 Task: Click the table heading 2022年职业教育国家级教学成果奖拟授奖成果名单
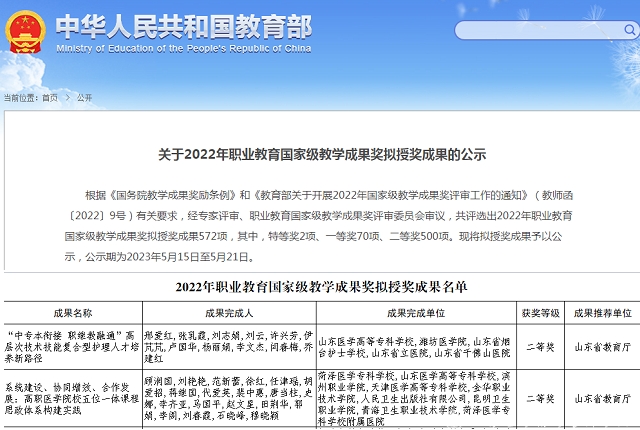point(322,287)
